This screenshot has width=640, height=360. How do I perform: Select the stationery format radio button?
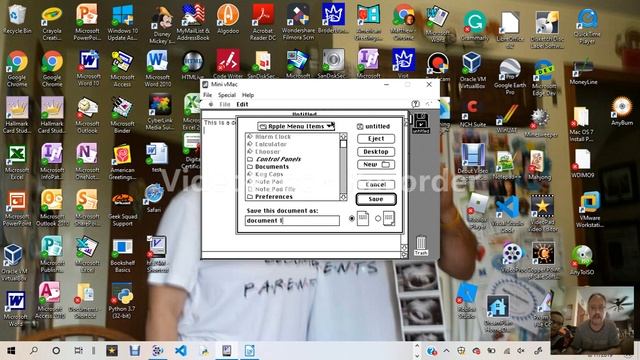pyautogui.click(x=378, y=218)
